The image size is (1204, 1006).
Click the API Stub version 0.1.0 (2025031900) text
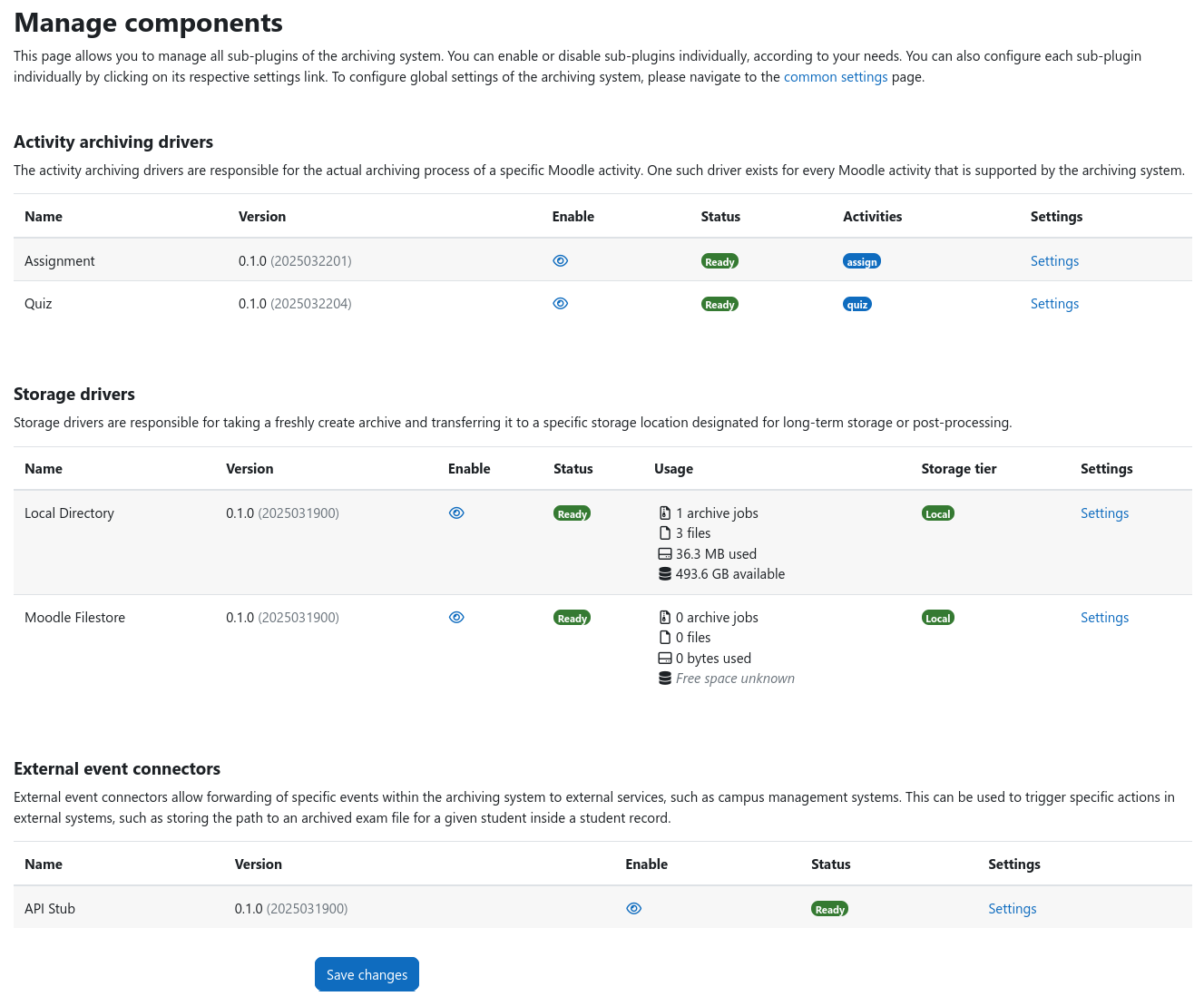[x=291, y=909]
